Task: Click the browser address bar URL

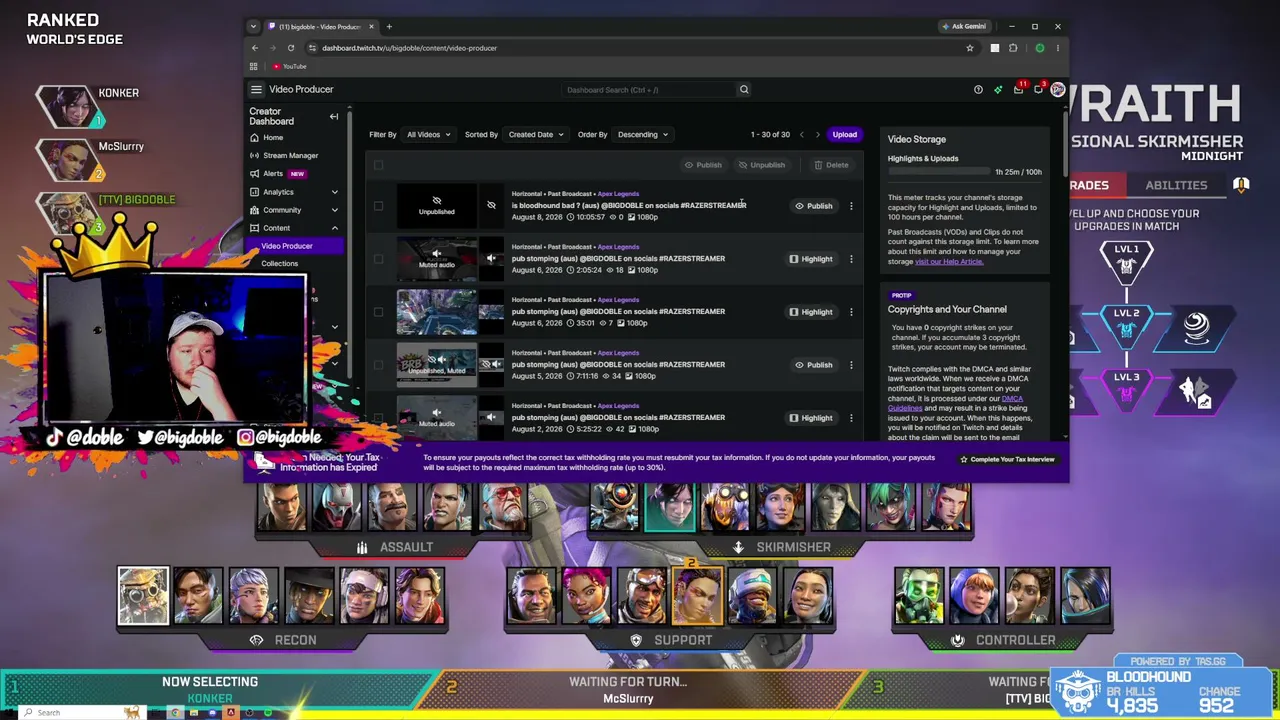Action: pos(409,48)
